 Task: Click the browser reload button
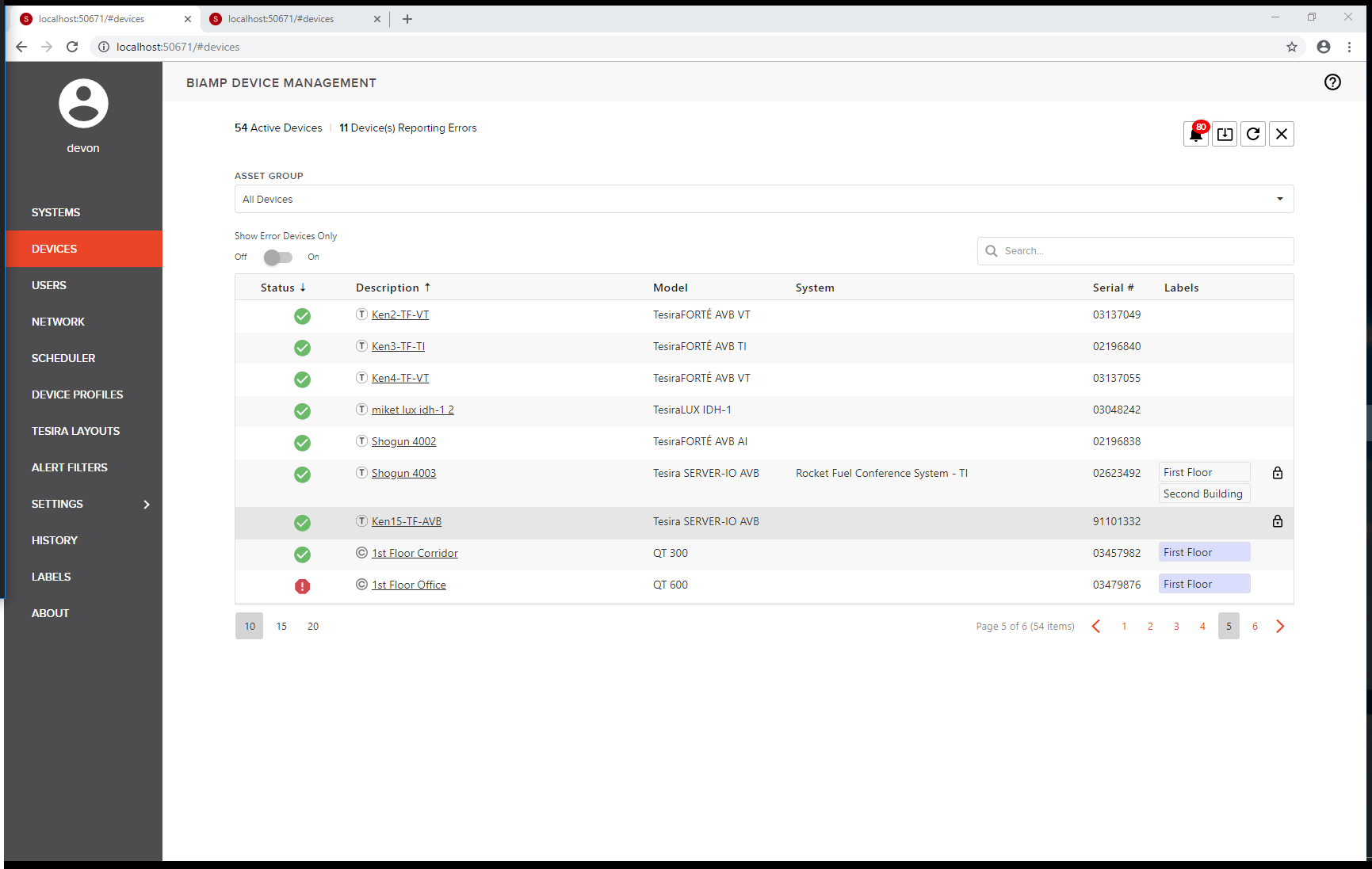[72, 47]
